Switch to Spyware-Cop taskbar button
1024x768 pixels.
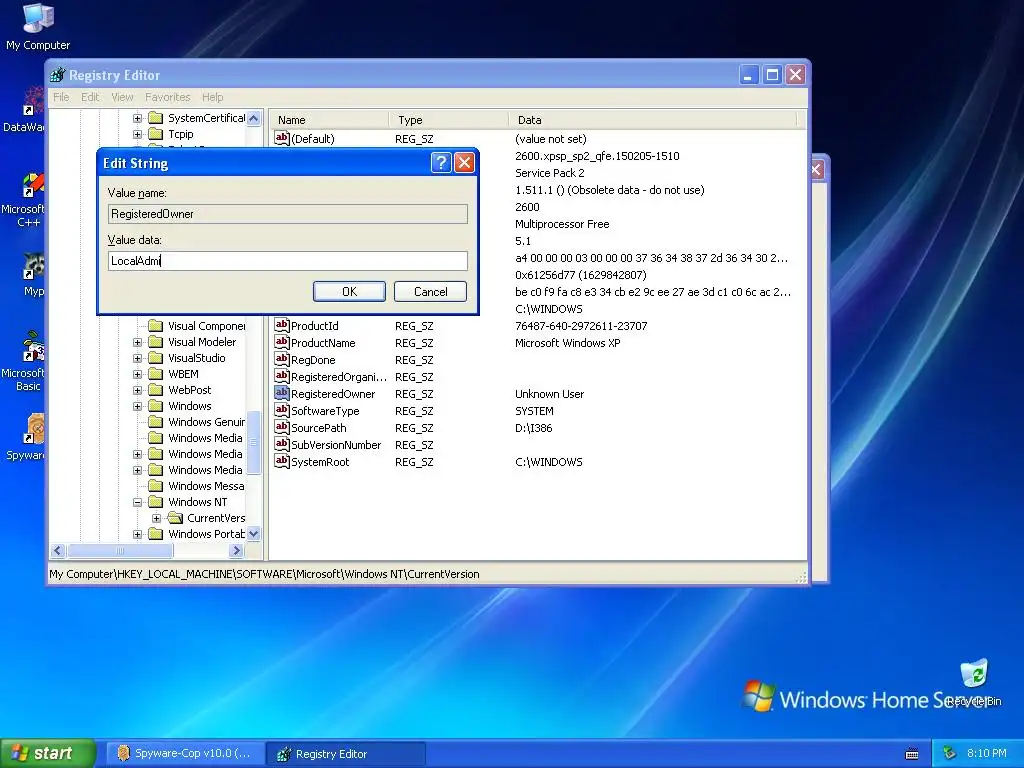point(184,753)
